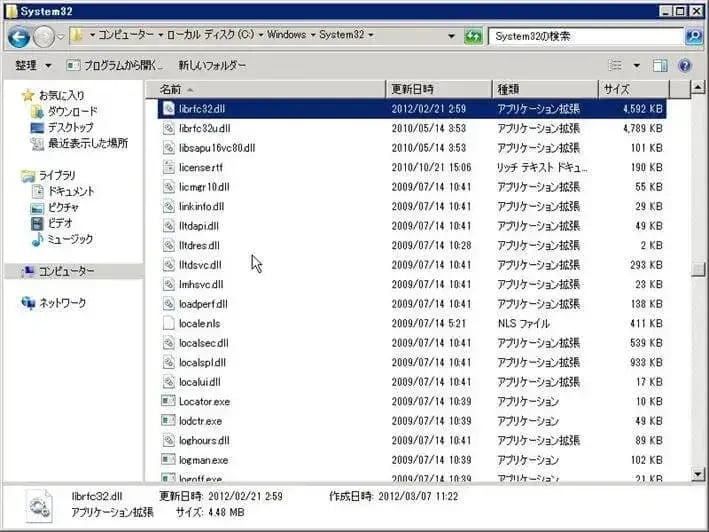Click the Locator.exe application icon
Screen dimensions: 709x532
169,401
